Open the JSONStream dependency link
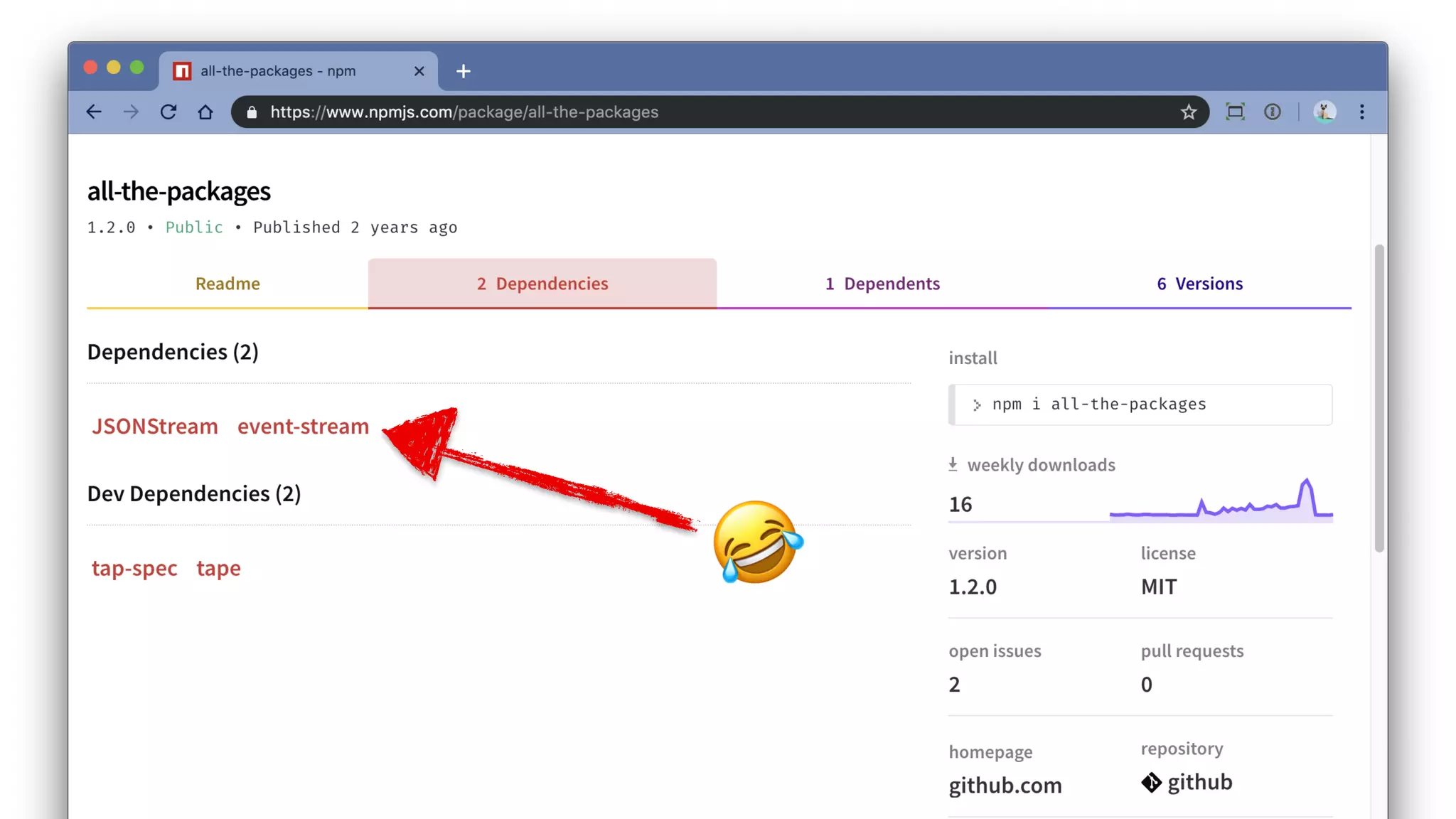1456x819 pixels. tap(154, 427)
